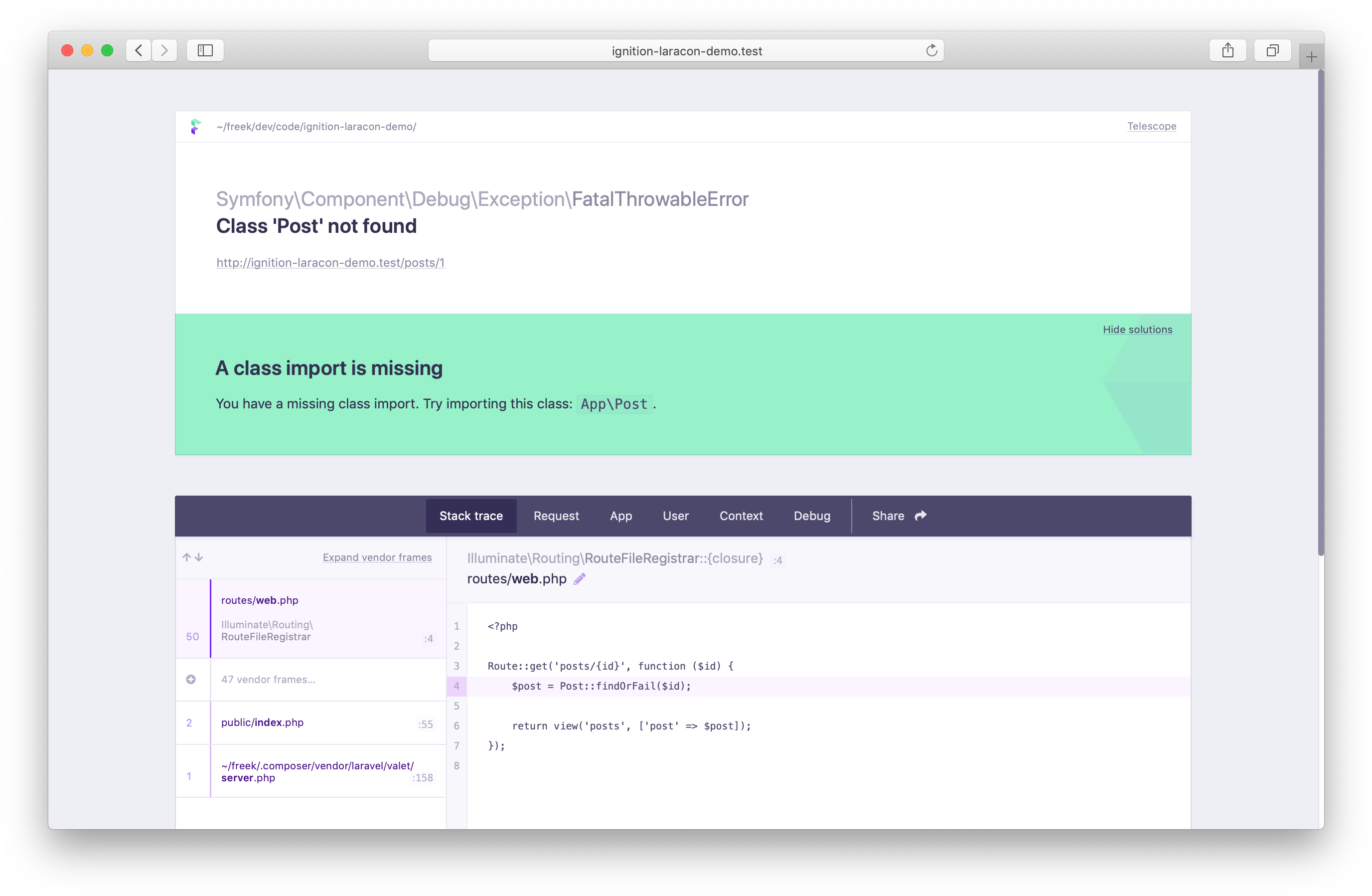Expand vendor frames
Viewport: 1372px width, 896px height.
pyautogui.click(x=377, y=557)
